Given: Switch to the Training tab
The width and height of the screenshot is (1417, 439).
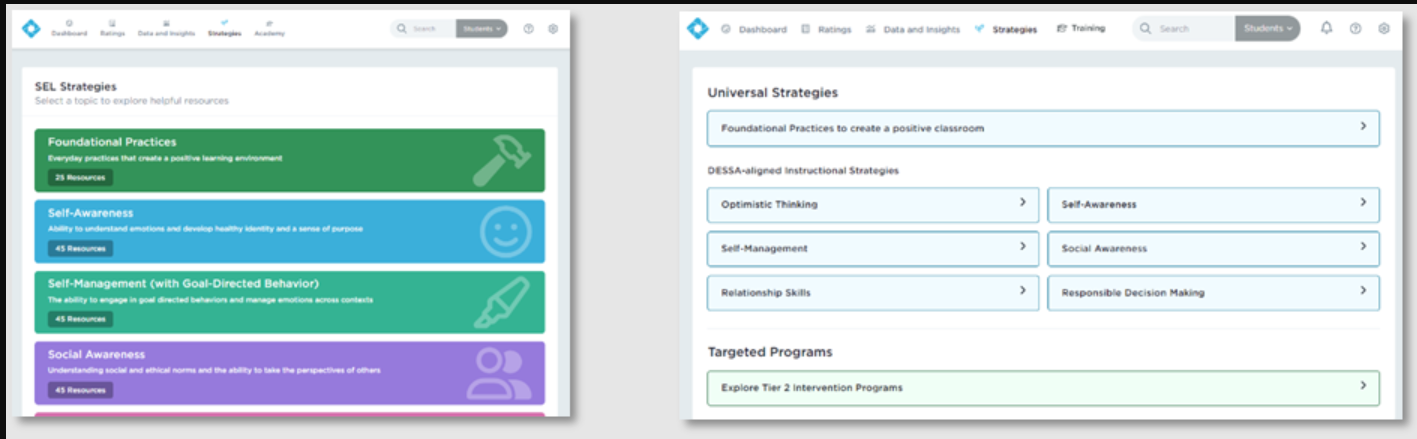Looking at the screenshot, I should (x=1081, y=29).
